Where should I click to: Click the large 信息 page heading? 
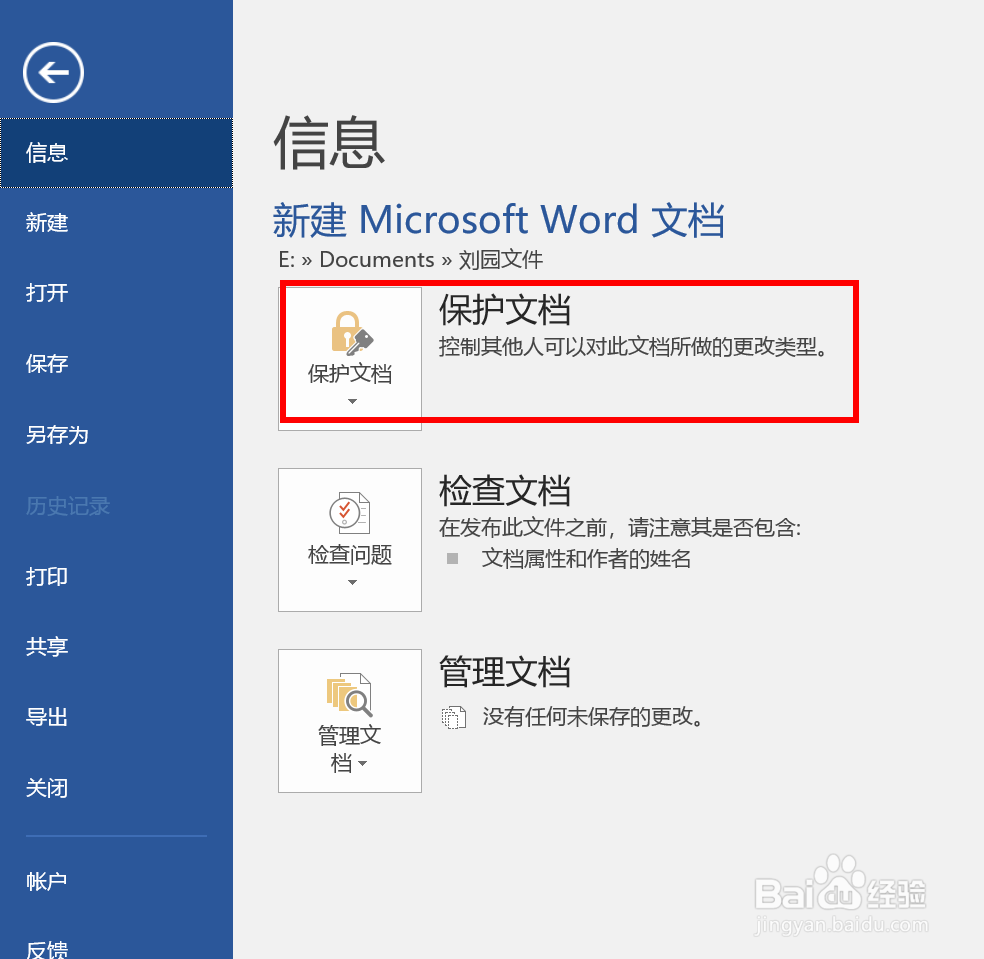click(329, 143)
